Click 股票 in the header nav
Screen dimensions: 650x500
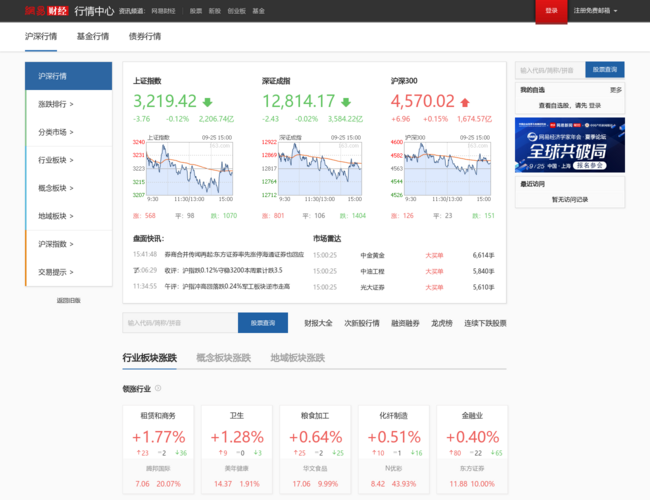click(x=196, y=11)
